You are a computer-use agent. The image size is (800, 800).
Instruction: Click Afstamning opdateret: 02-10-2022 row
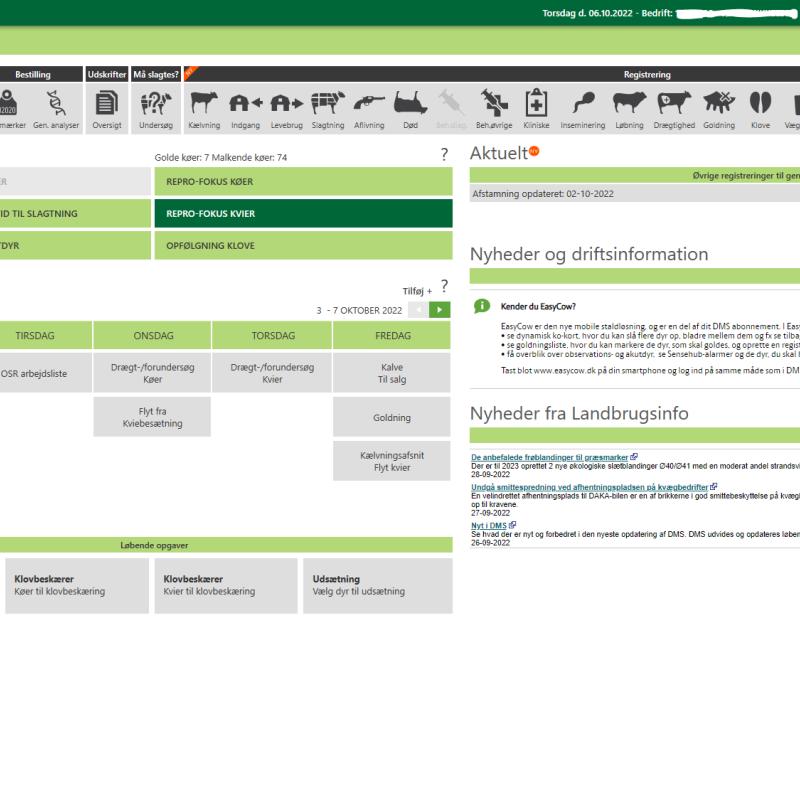(x=635, y=194)
